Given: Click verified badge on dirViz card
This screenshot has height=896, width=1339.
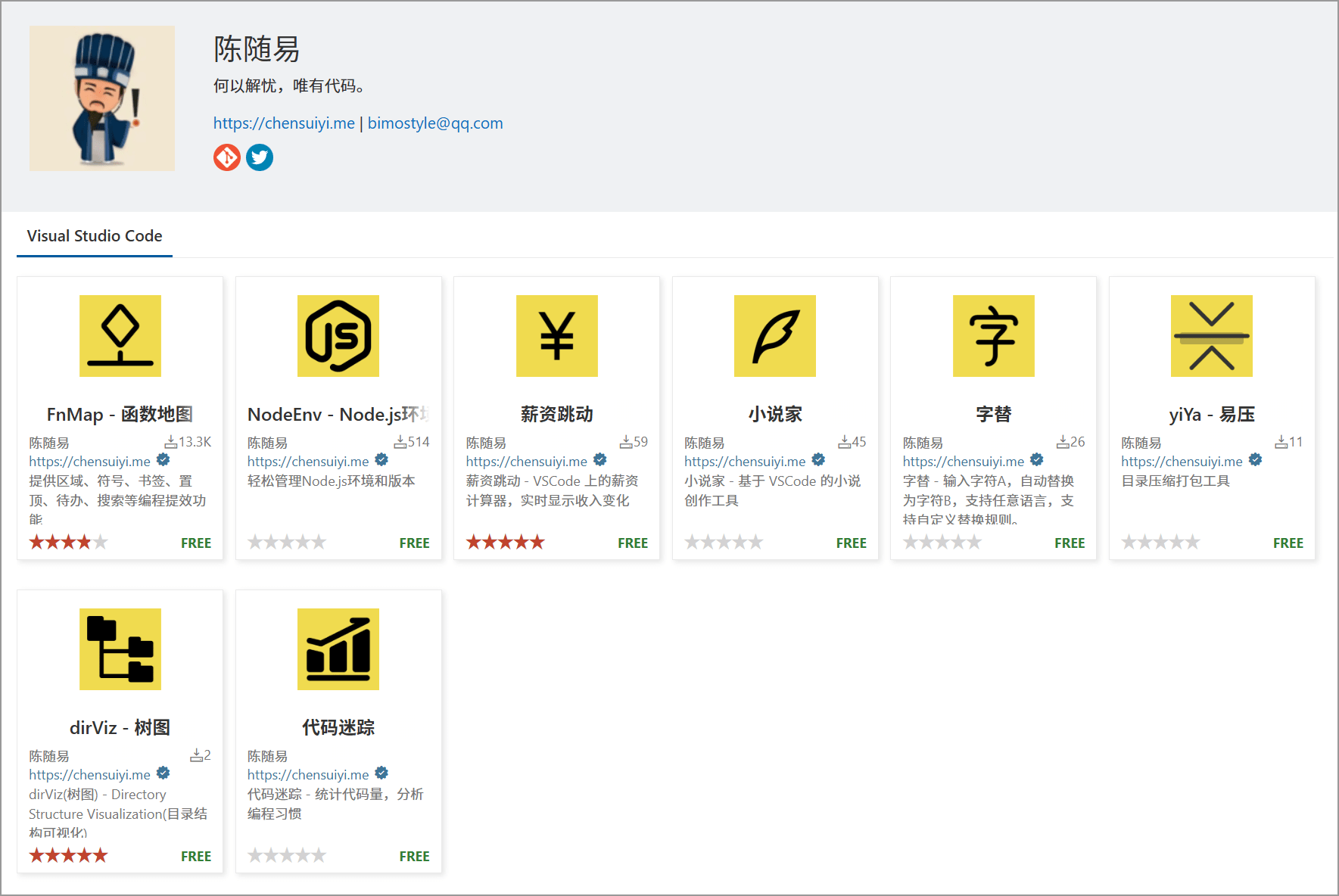Looking at the screenshot, I should tap(163, 773).
